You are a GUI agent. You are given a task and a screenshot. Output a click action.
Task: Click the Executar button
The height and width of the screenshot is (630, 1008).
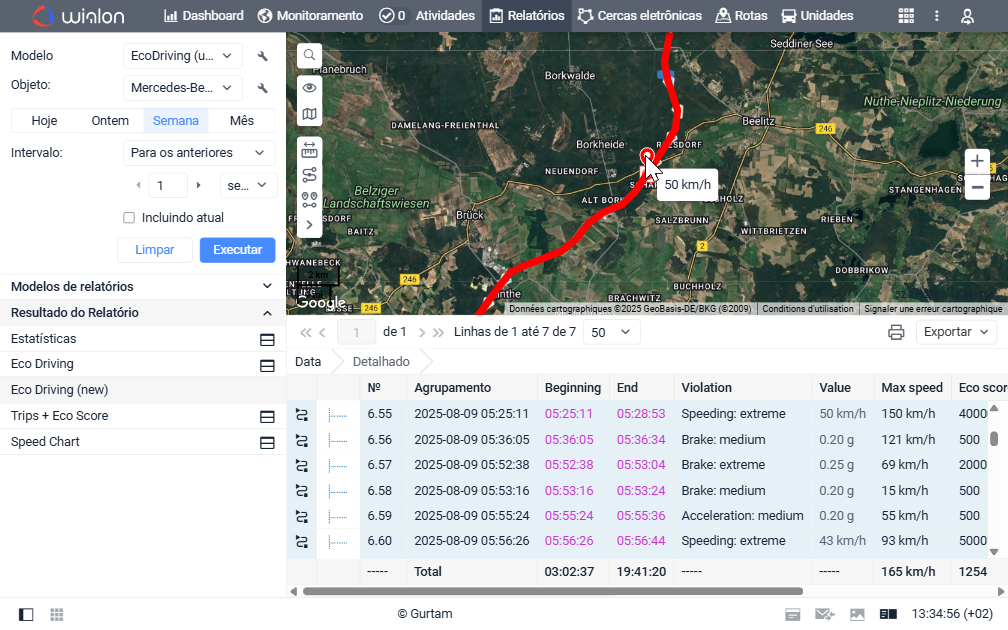[x=237, y=250]
